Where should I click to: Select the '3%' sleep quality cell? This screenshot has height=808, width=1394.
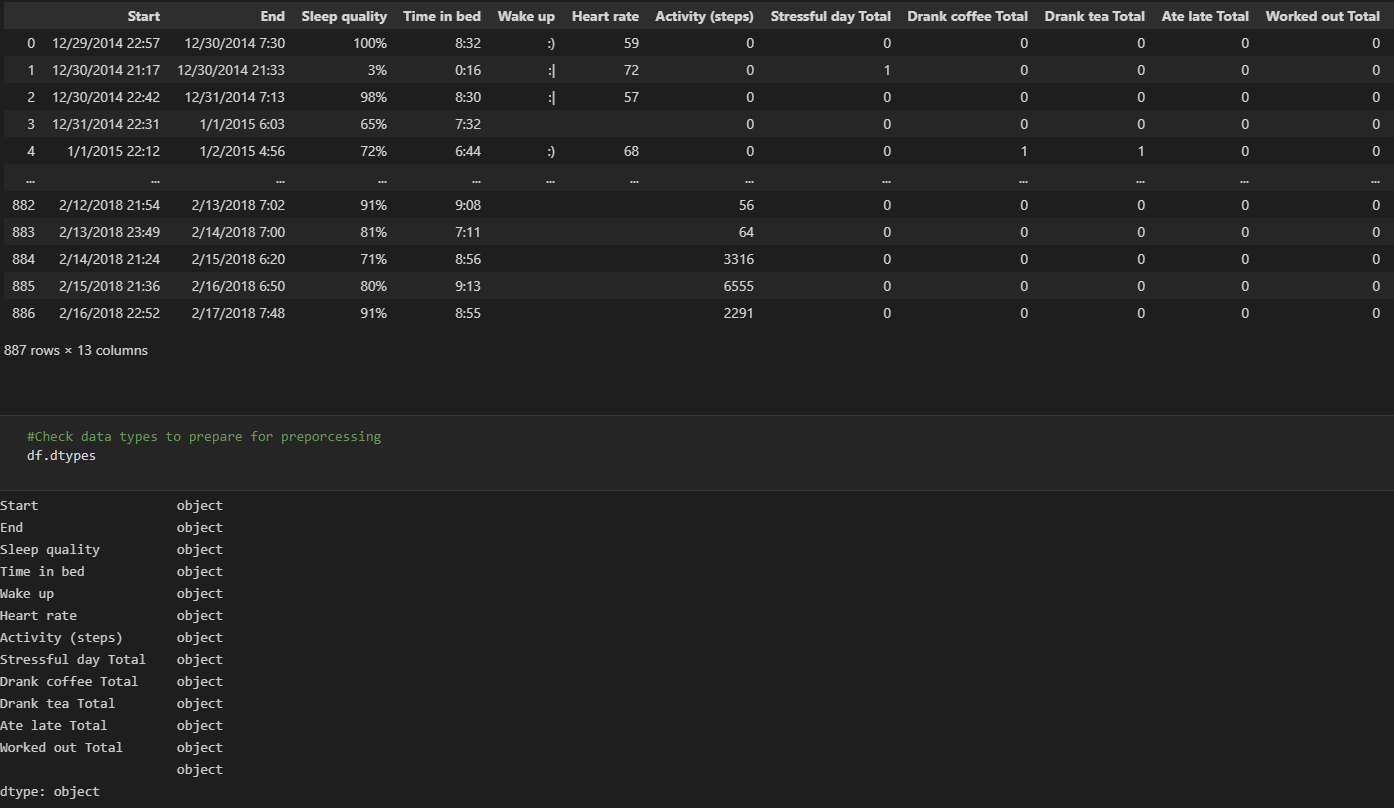tap(376, 70)
